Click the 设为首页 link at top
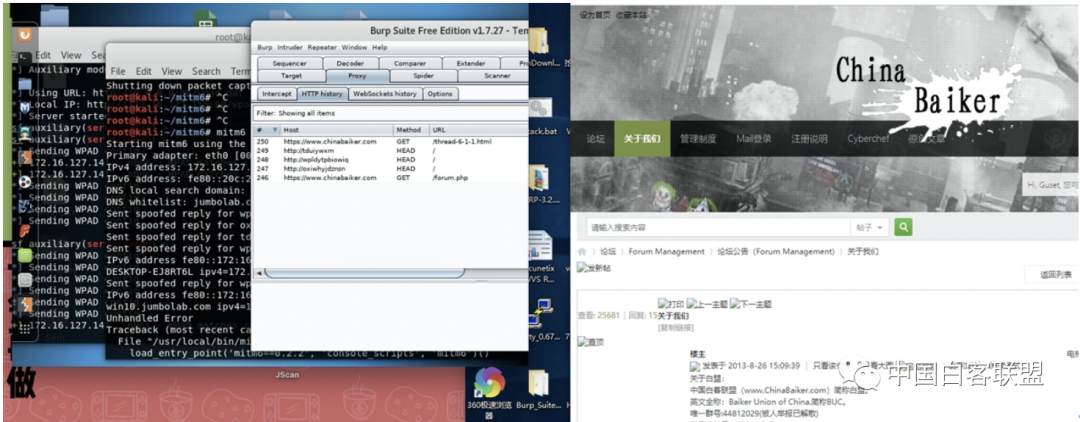 pyautogui.click(x=594, y=14)
